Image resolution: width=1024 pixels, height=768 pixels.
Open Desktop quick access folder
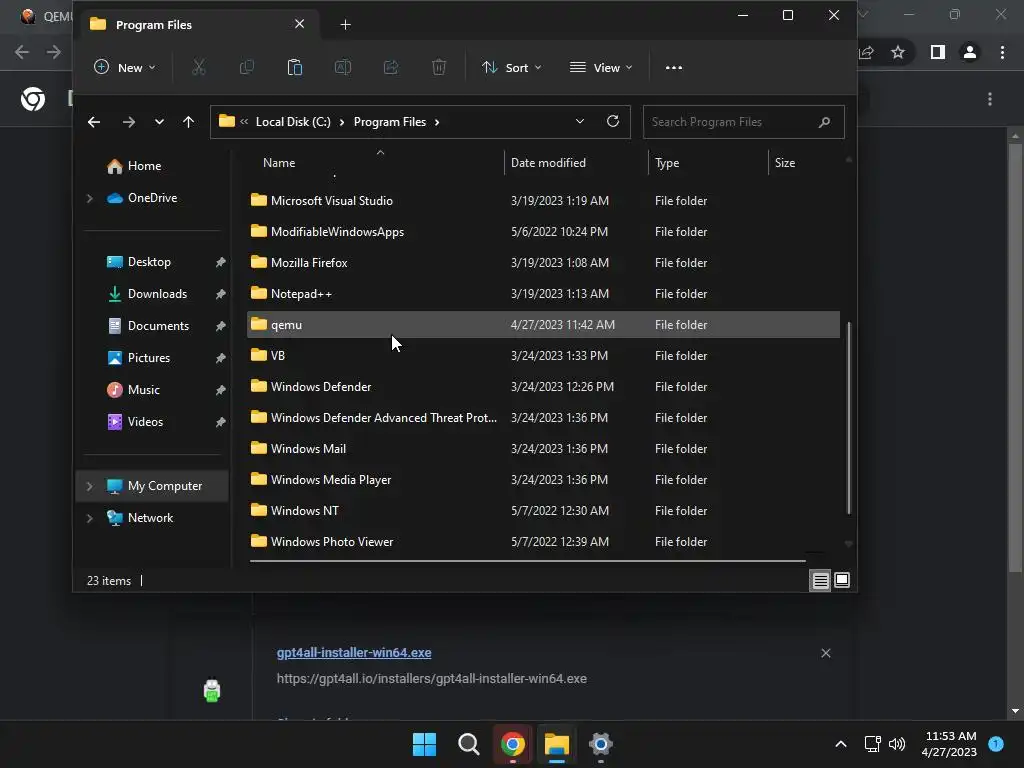pos(139,262)
